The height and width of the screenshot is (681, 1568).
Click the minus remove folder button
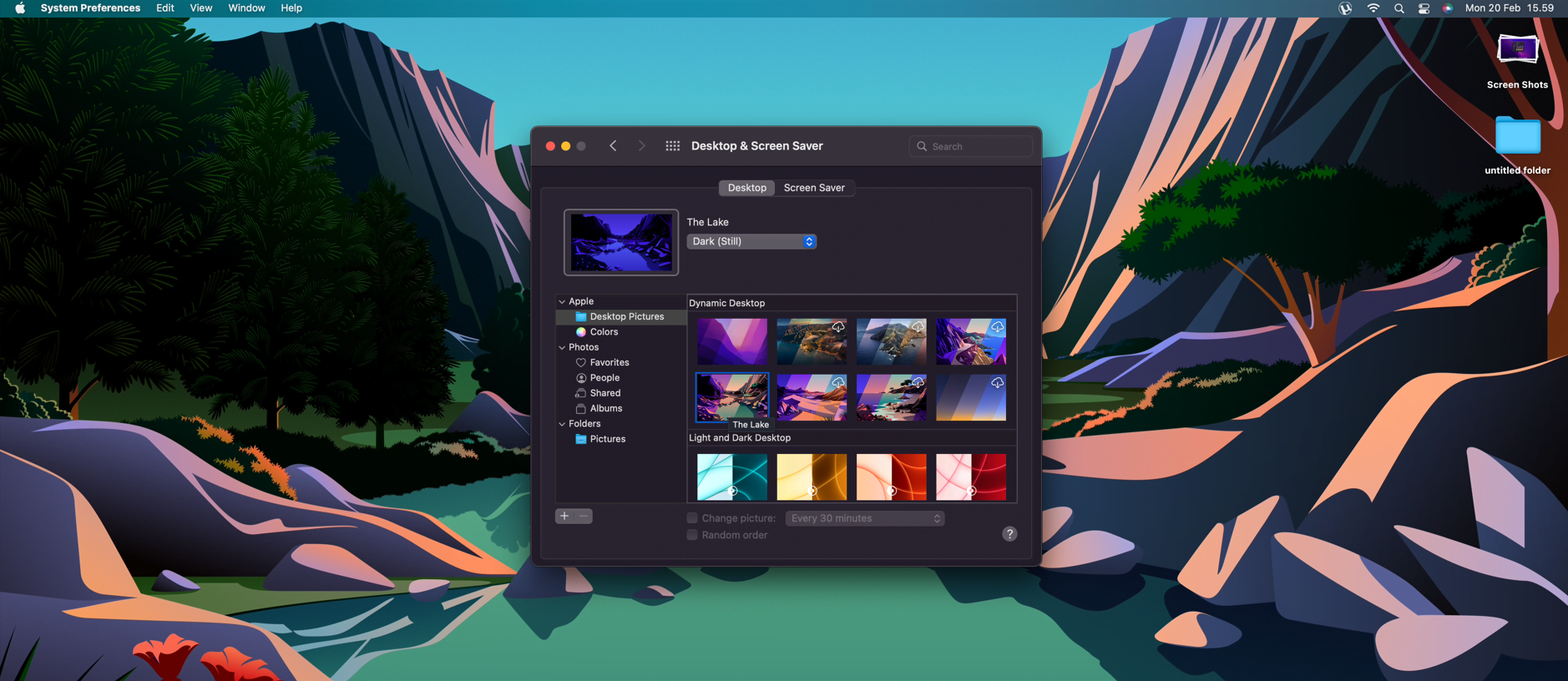tap(584, 517)
